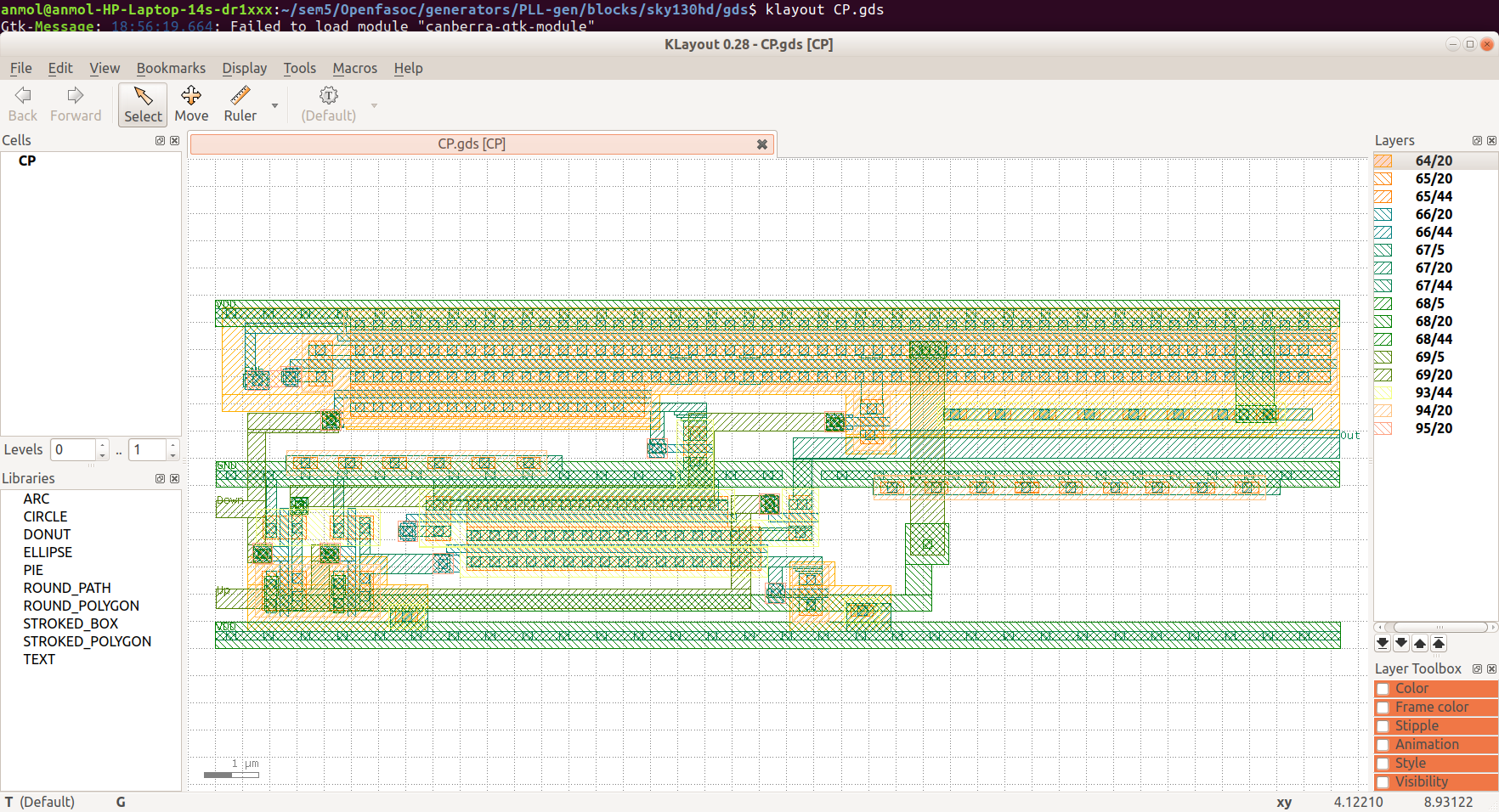Increase the Levels value with upper spinner arrow

[x=102, y=444]
